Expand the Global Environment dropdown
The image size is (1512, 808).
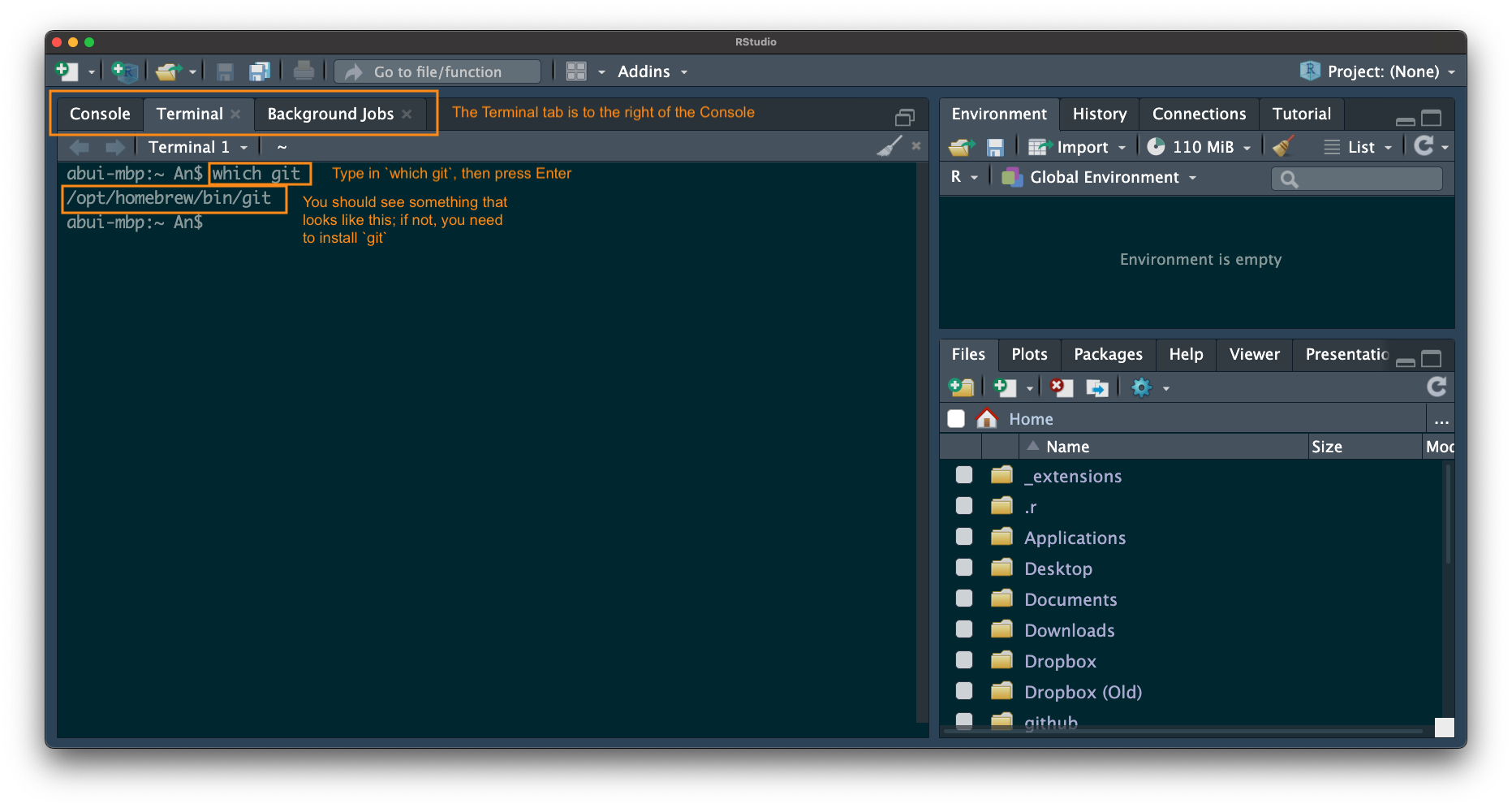click(x=1104, y=177)
